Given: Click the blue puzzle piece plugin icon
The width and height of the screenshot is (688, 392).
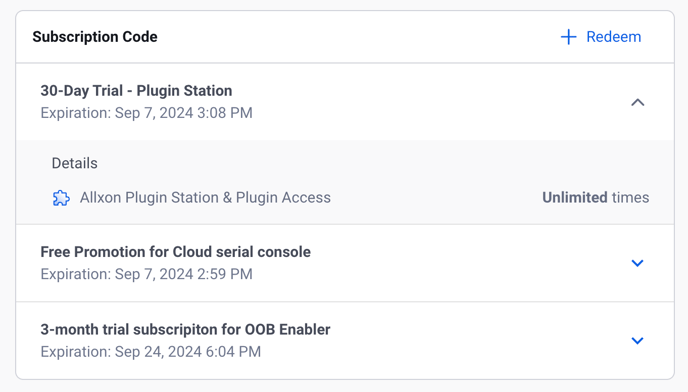Looking at the screenshot, I should point(61,198).
